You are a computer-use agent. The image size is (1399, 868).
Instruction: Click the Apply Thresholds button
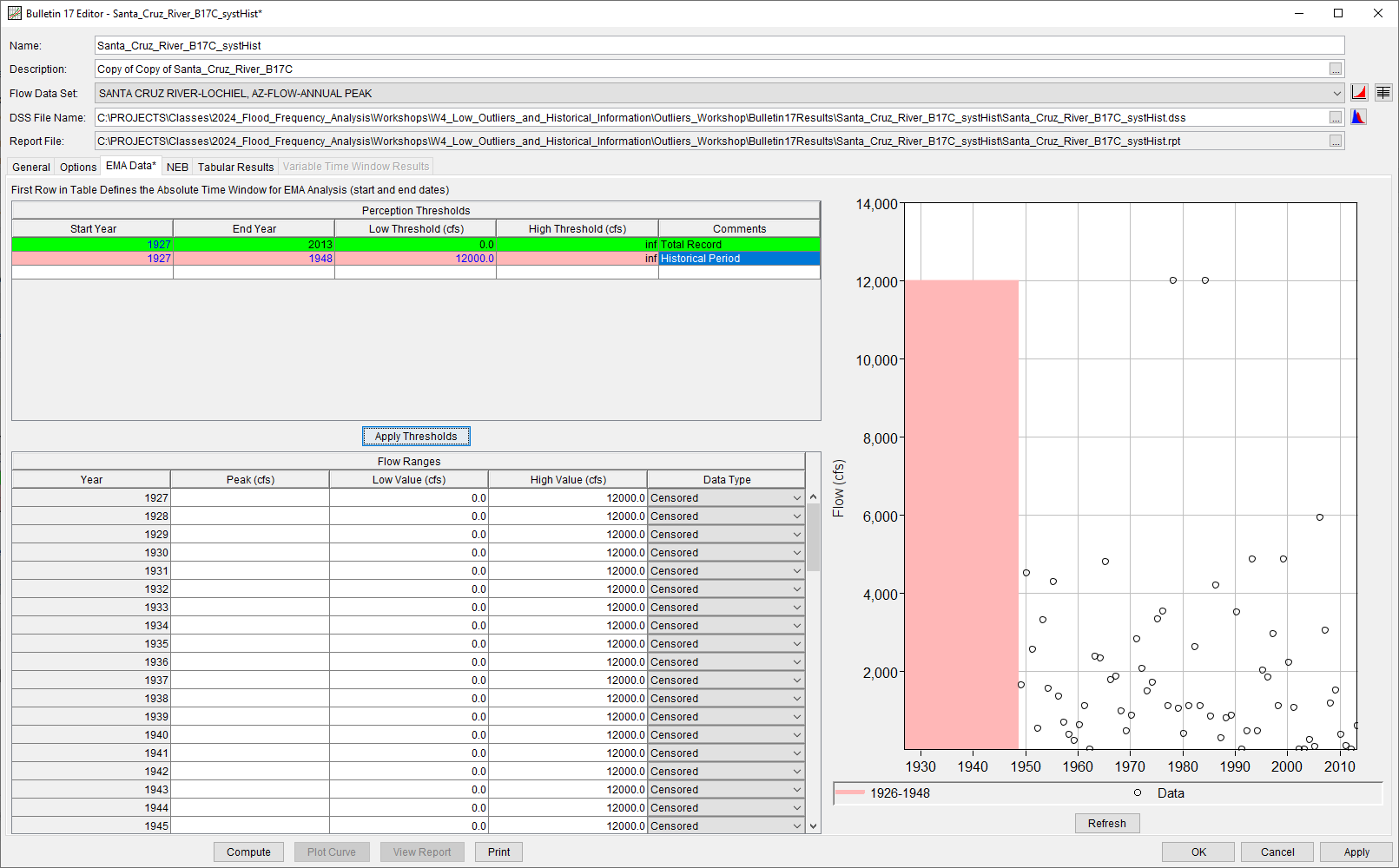416,437
